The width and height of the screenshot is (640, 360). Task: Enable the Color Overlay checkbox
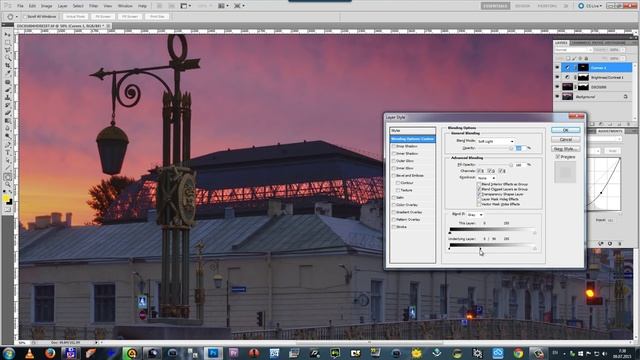point(394,205)
